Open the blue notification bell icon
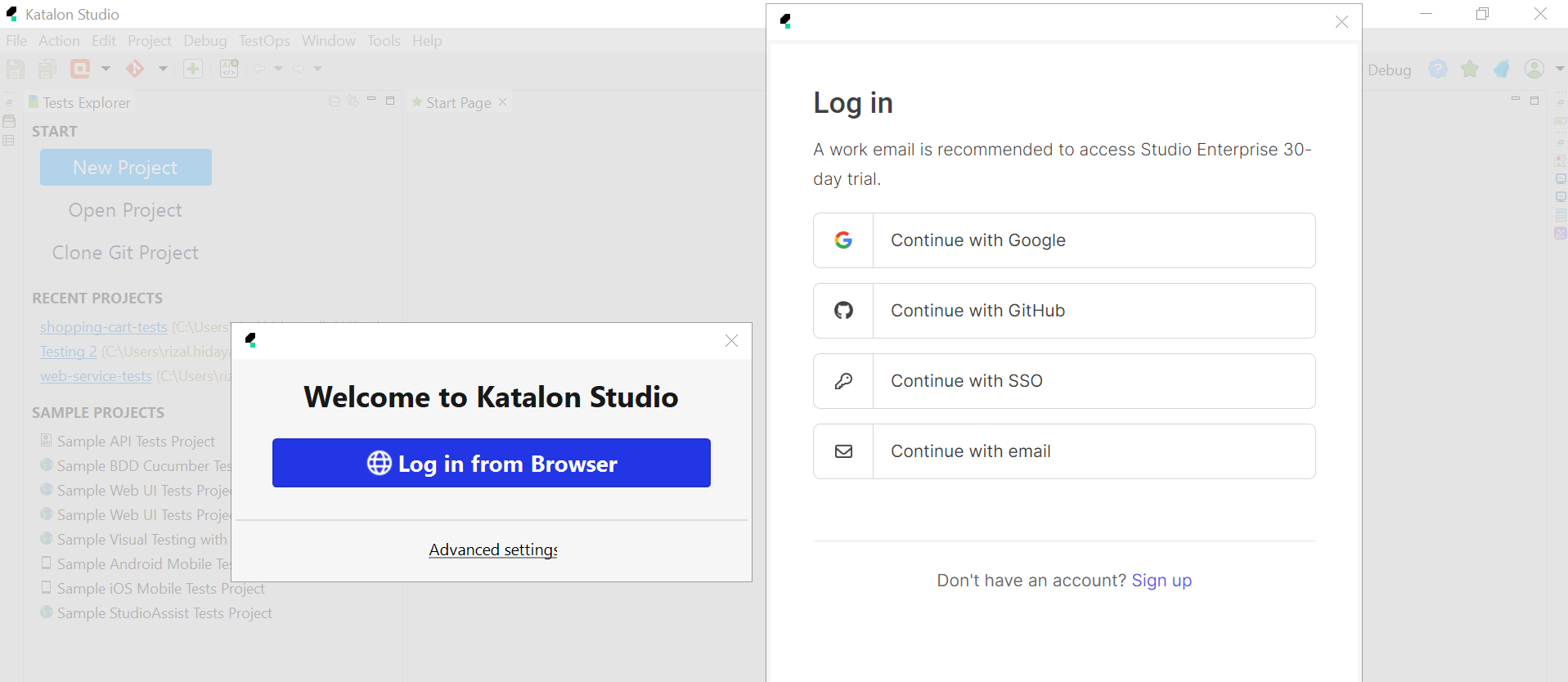The height and width of the screenshot is (682, 1568). click(x=1502, y=69)
